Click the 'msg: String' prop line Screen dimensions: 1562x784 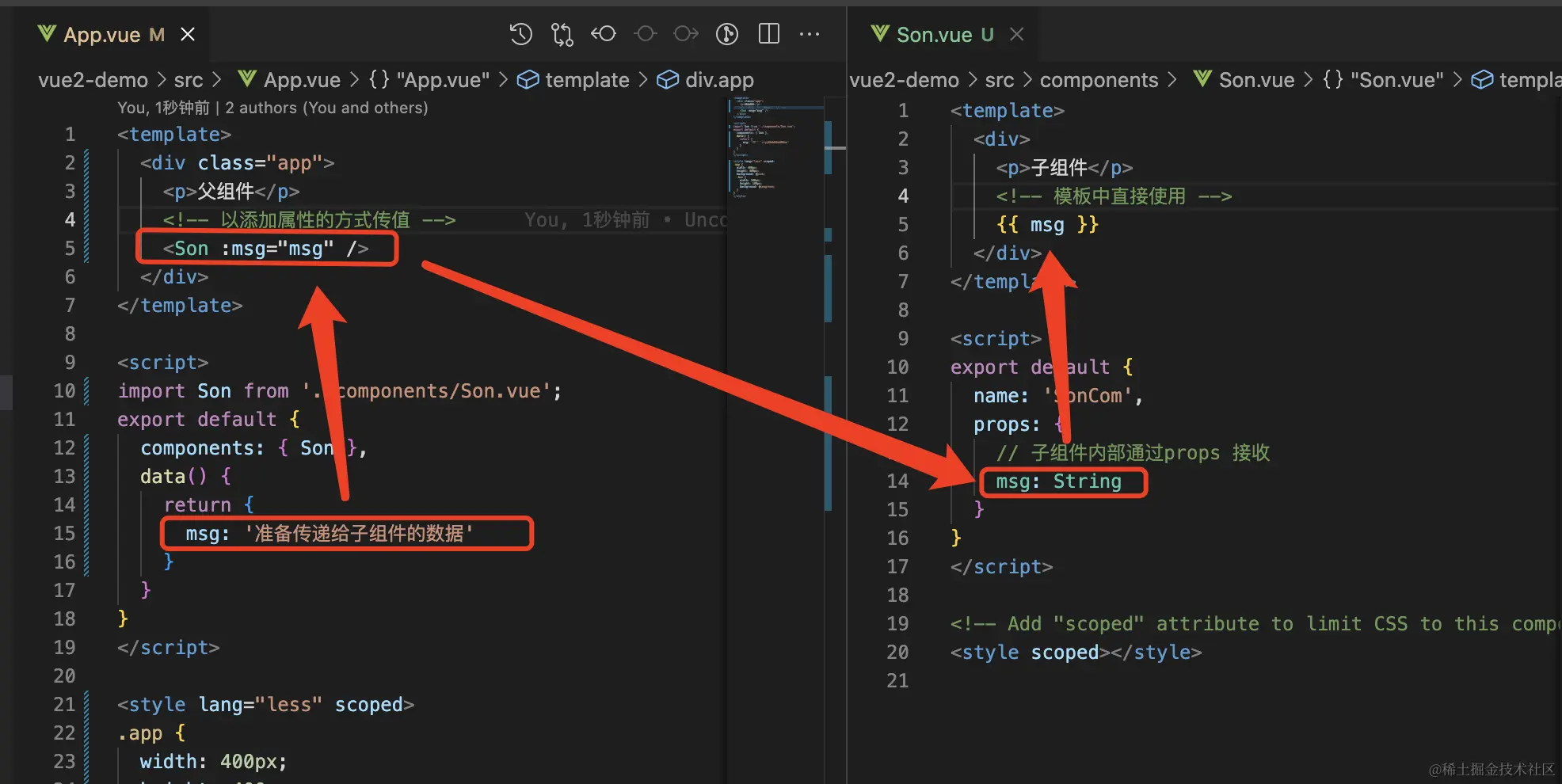click(1058, 481)
